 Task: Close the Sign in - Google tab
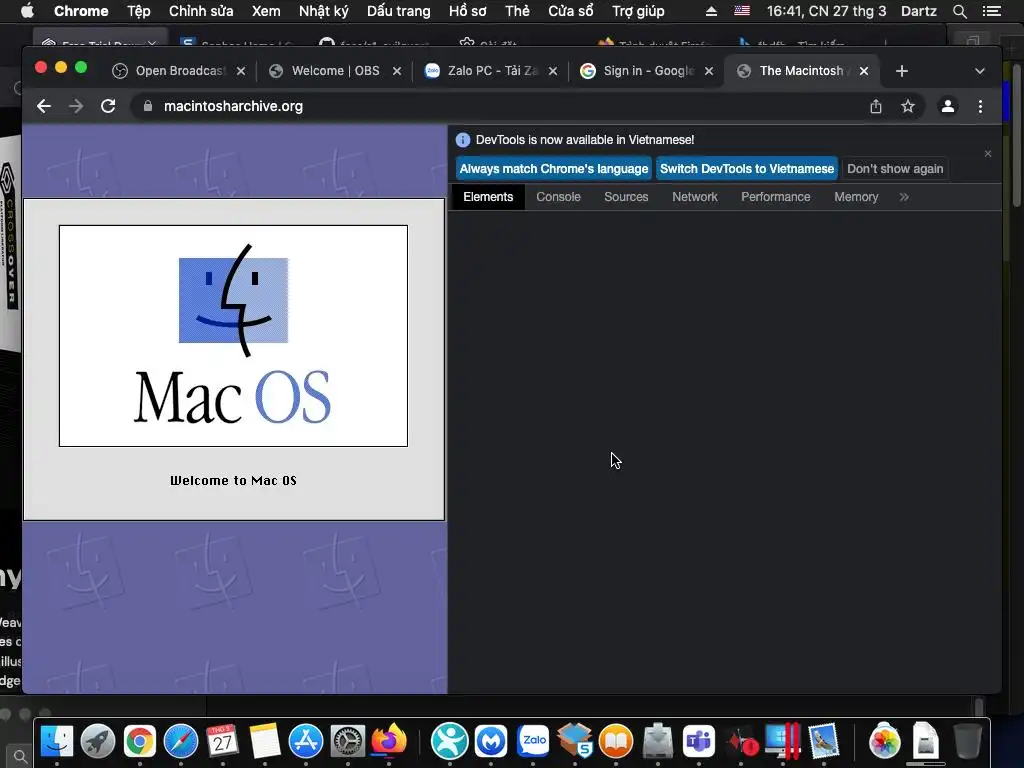tap(709, 71)
